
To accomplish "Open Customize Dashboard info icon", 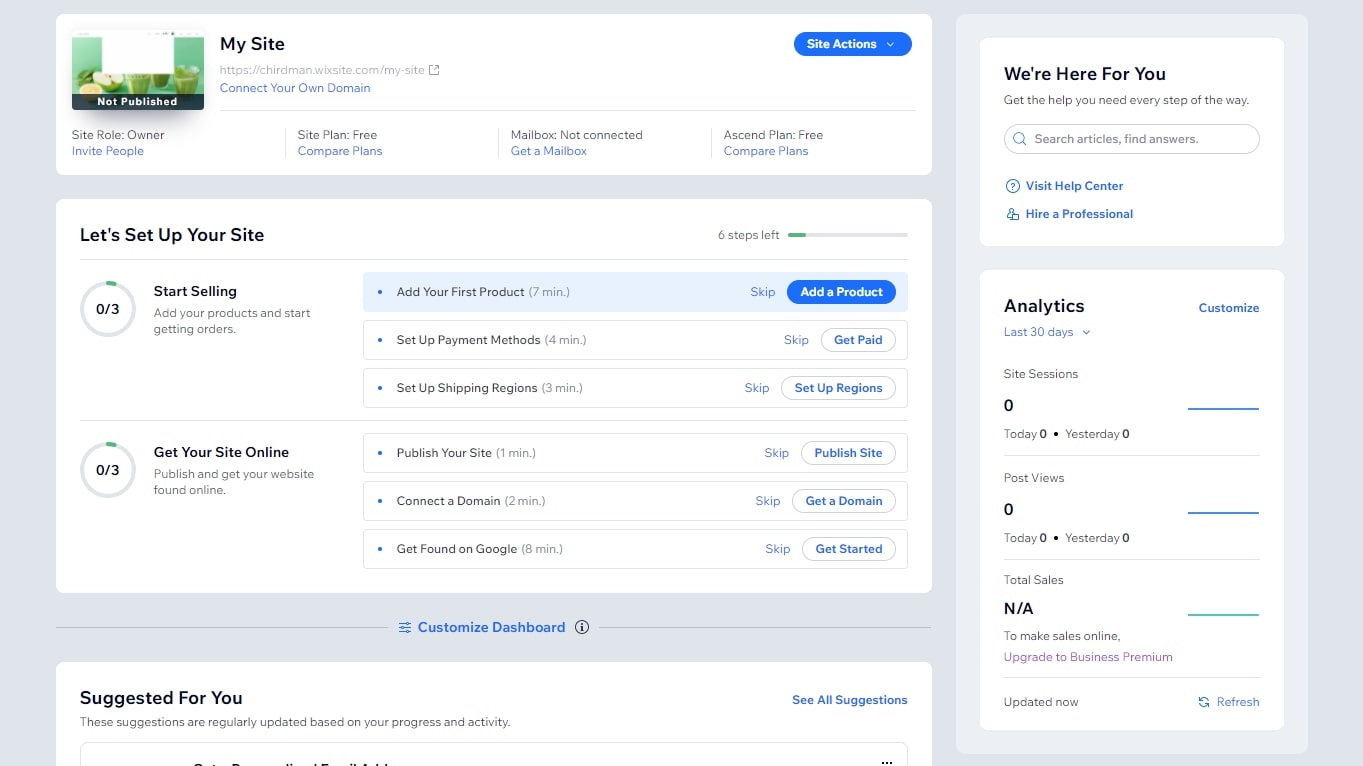I will point(582,628).
